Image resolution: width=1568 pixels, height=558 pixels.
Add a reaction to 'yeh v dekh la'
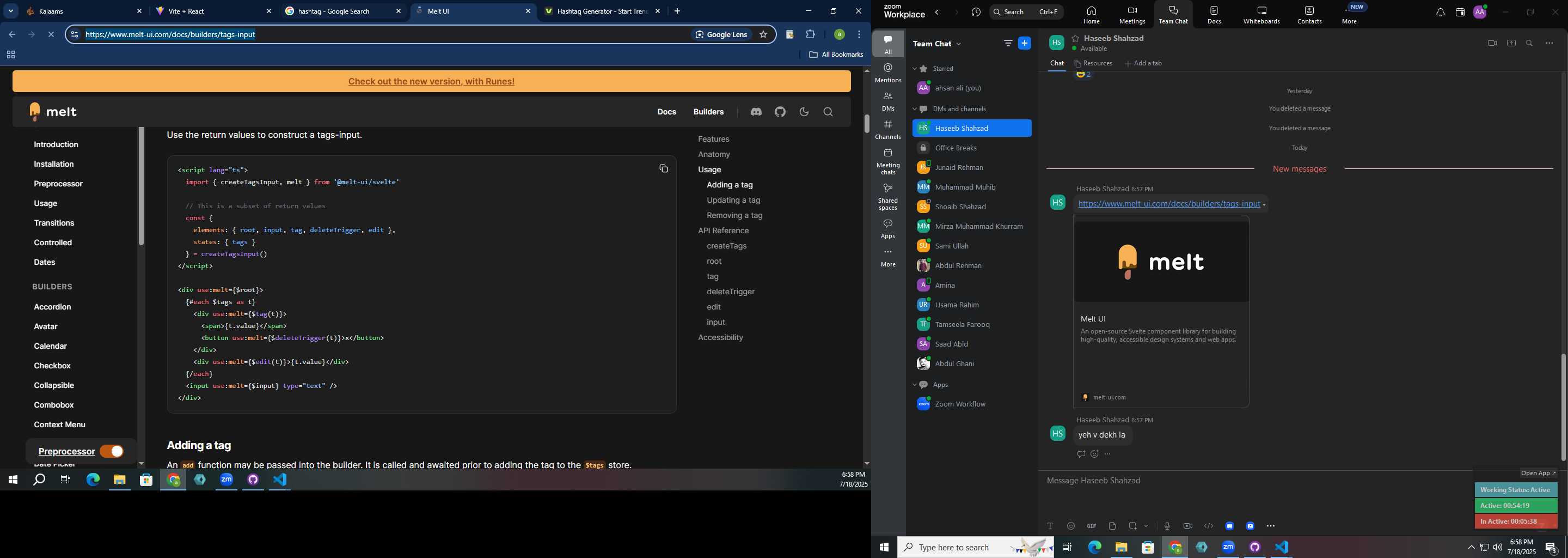point(1094,454)
